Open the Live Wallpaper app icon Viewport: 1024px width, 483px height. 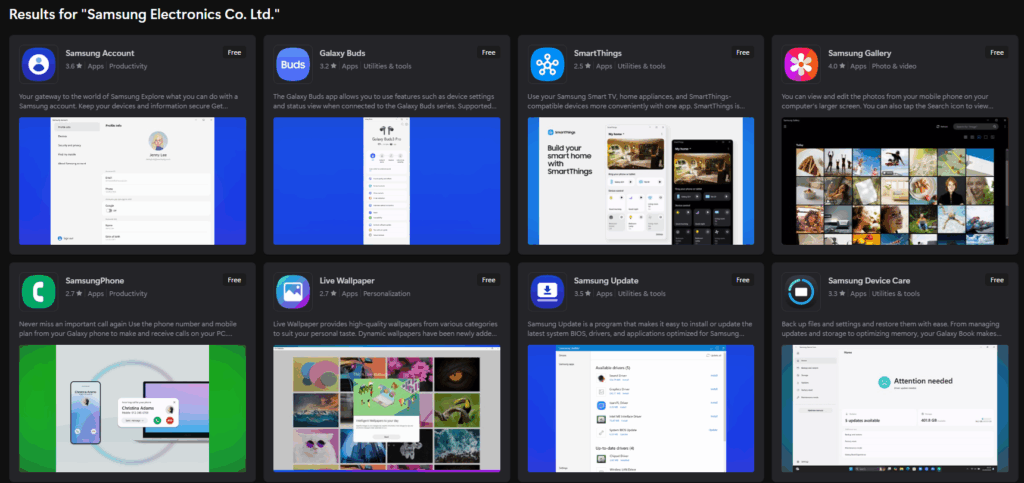pos(293,291)
